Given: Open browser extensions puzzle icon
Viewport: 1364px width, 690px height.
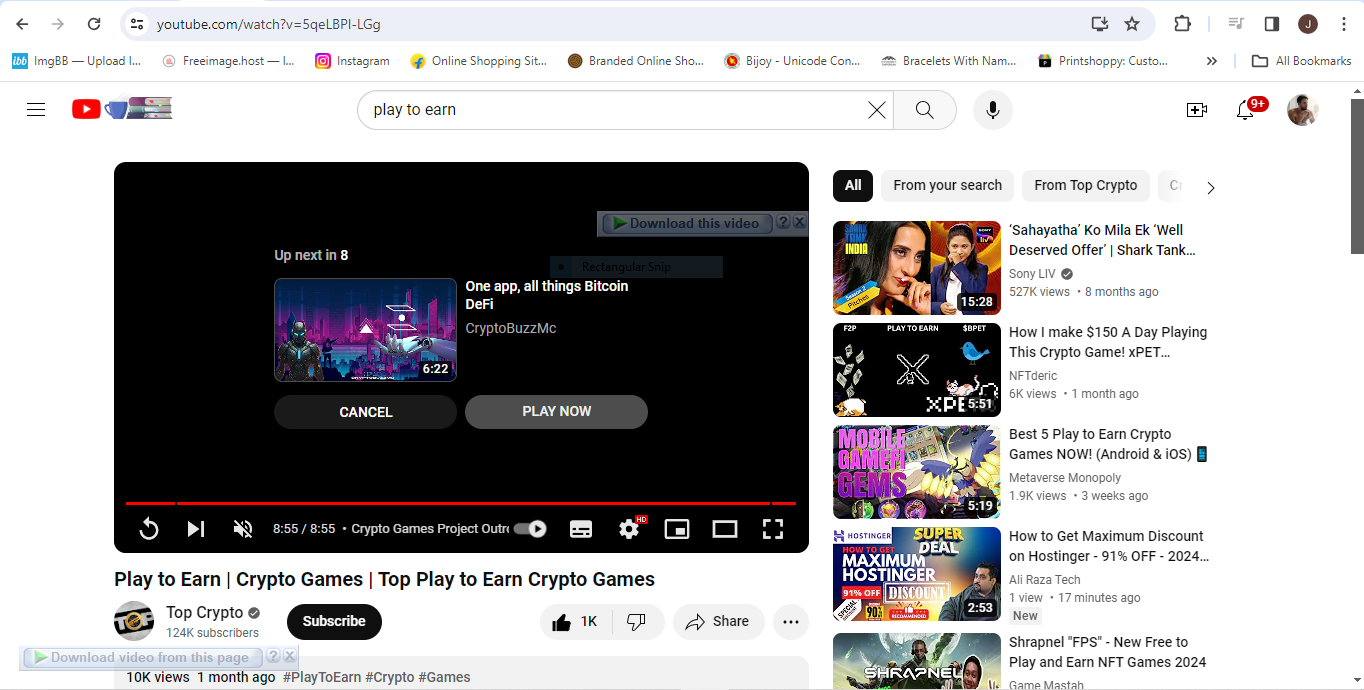Looking at the screenshot, I should click(x=1182, y=24).
